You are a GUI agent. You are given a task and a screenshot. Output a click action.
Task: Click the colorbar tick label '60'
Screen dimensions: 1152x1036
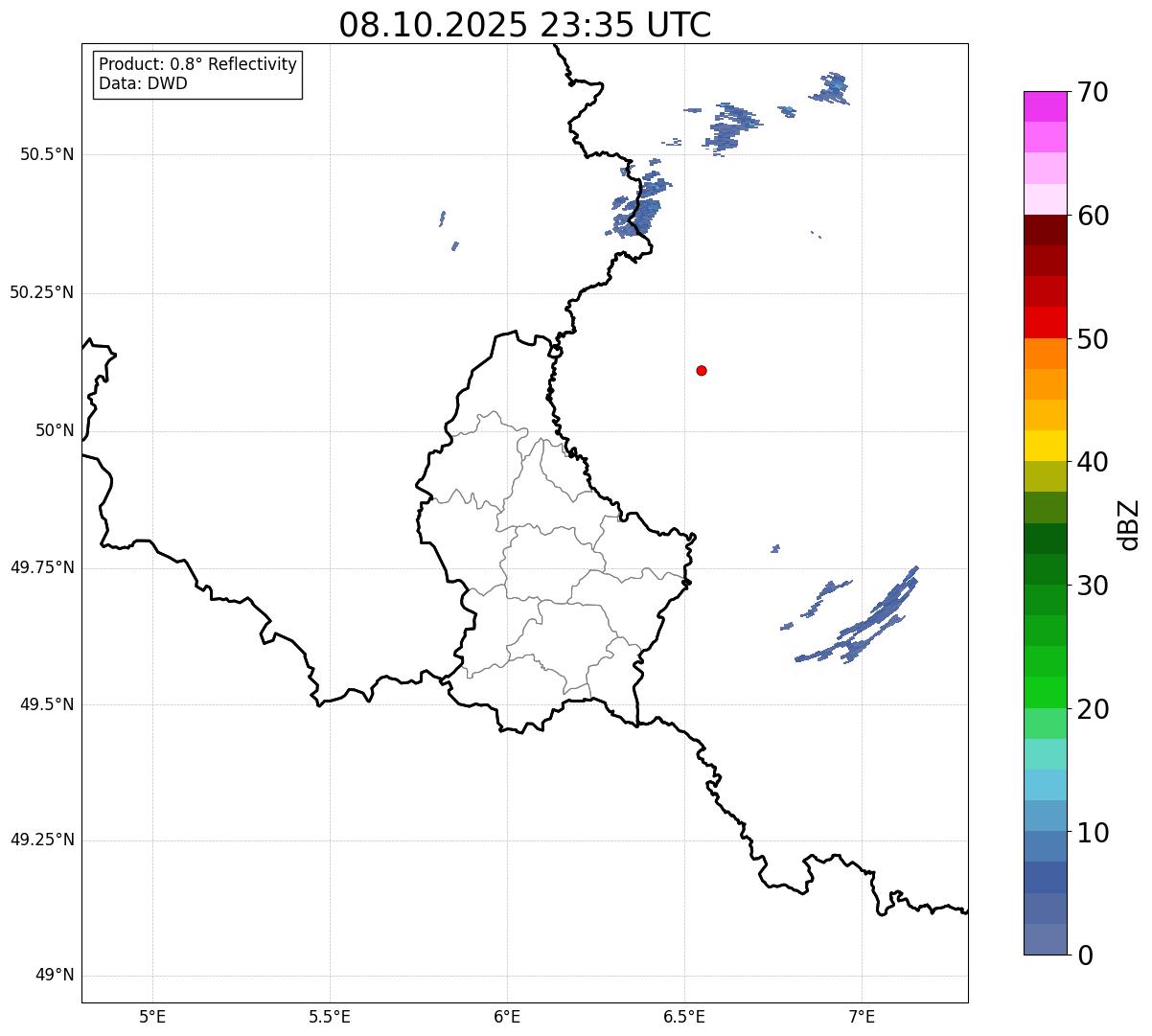pos(1093,216)
